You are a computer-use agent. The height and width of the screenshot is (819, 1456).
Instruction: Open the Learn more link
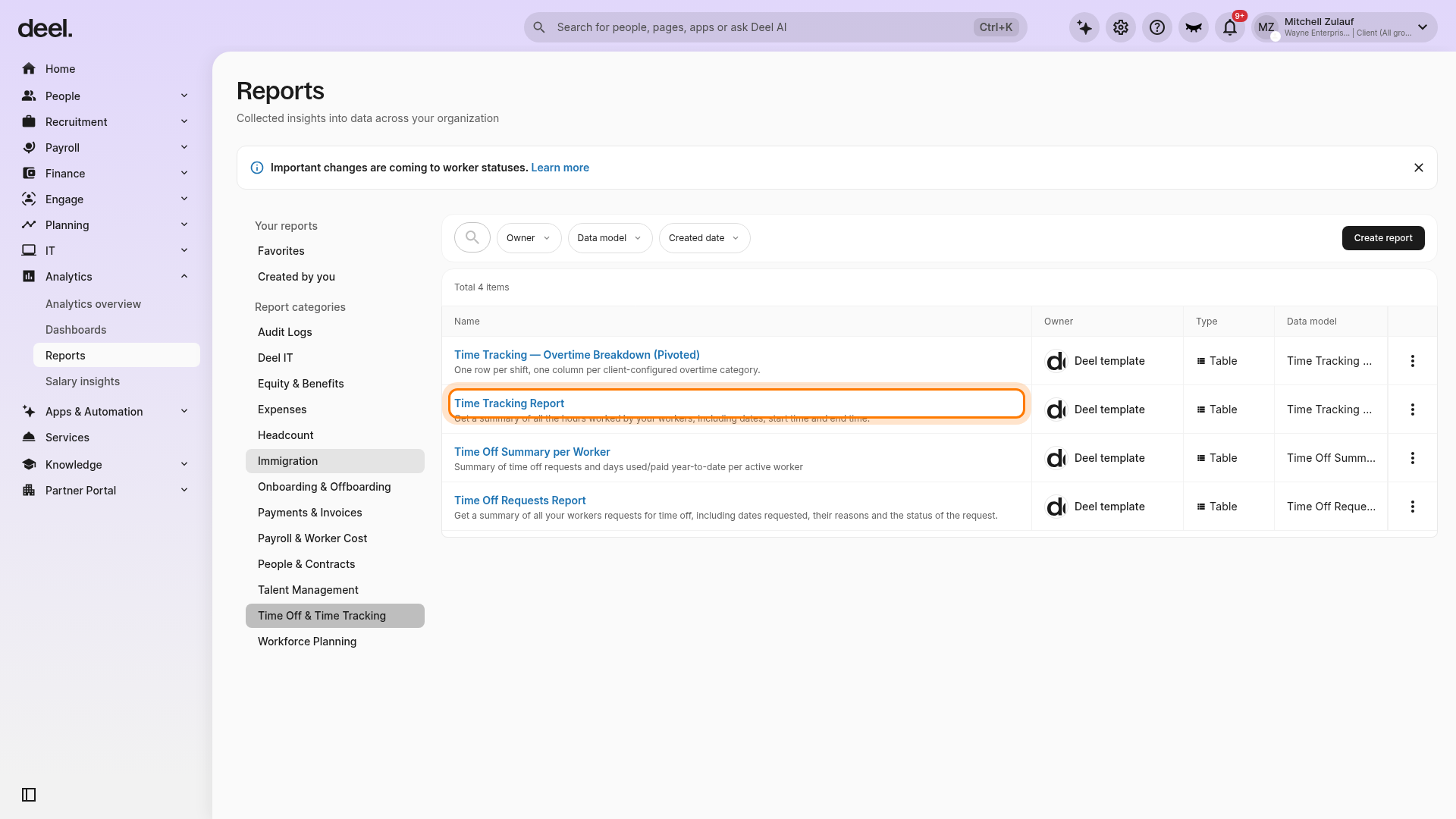coord(560,168)
